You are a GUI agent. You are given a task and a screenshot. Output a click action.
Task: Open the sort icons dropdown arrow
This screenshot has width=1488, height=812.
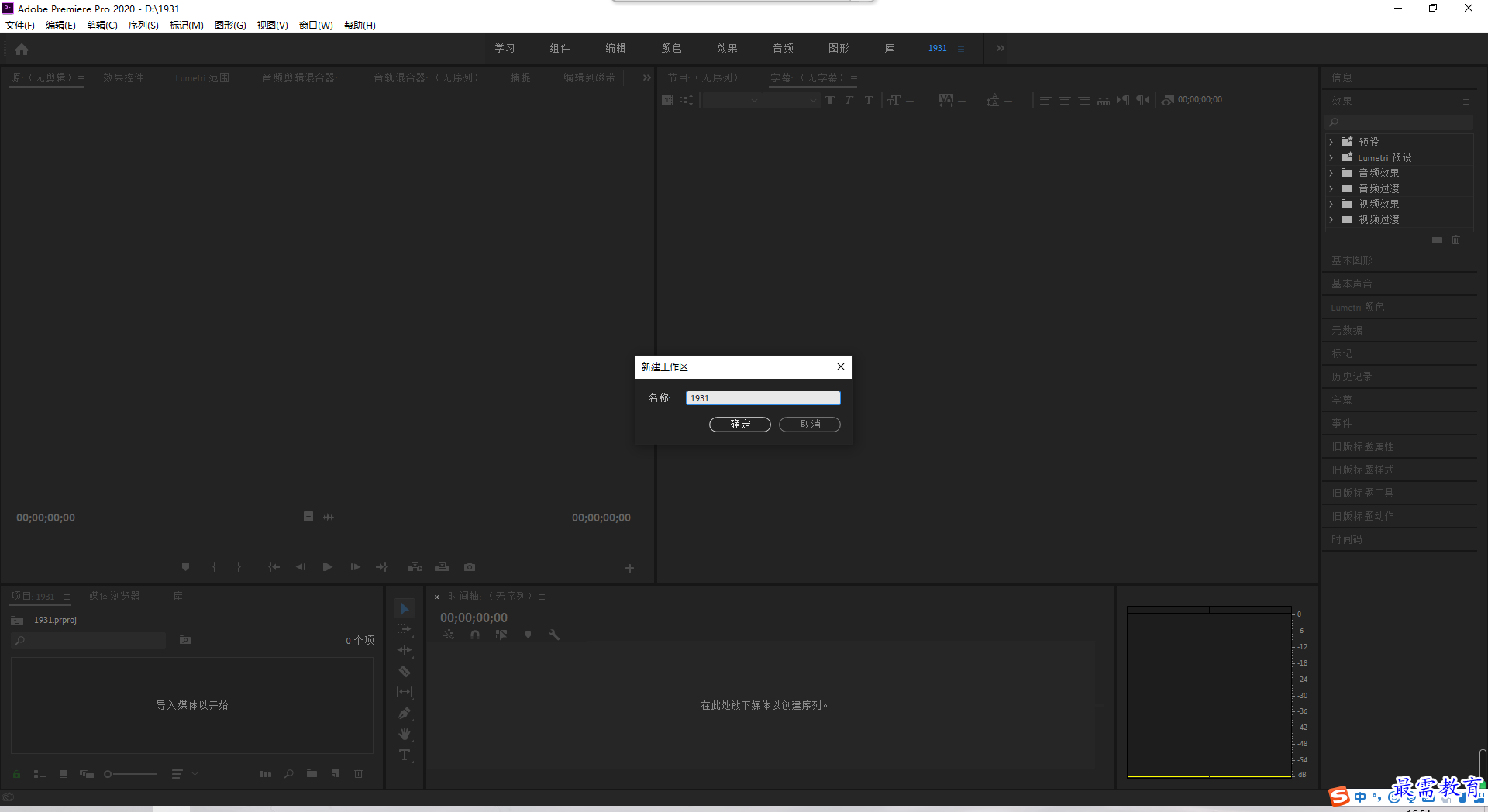pos(195,774)
